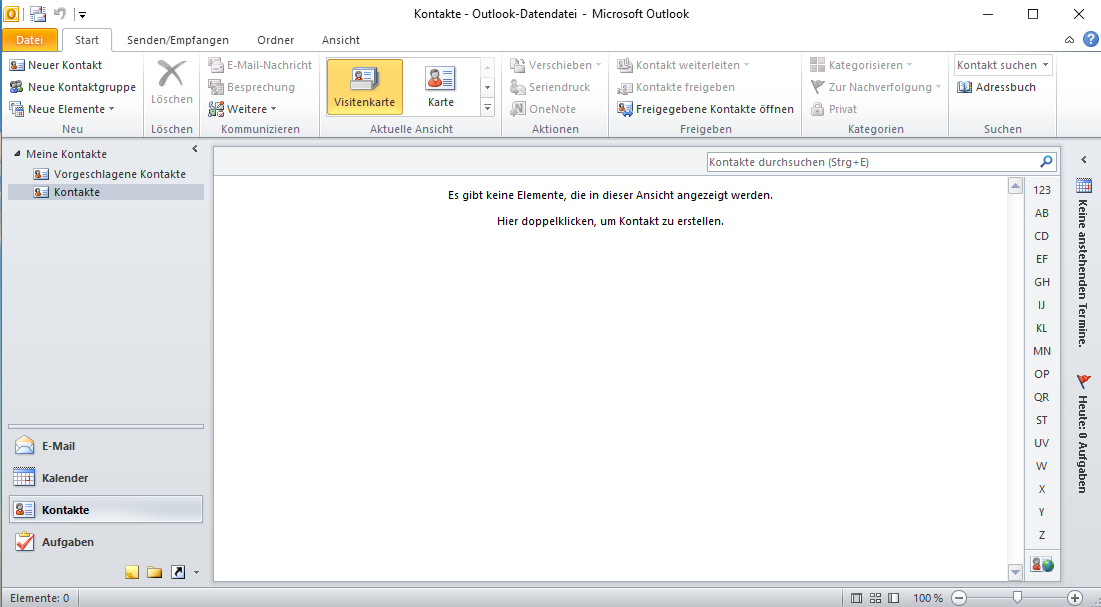This screenshot has height=607, width=1101.
Task: Click the Kontakte durchsuchen search box
Action: coord(872,162)
